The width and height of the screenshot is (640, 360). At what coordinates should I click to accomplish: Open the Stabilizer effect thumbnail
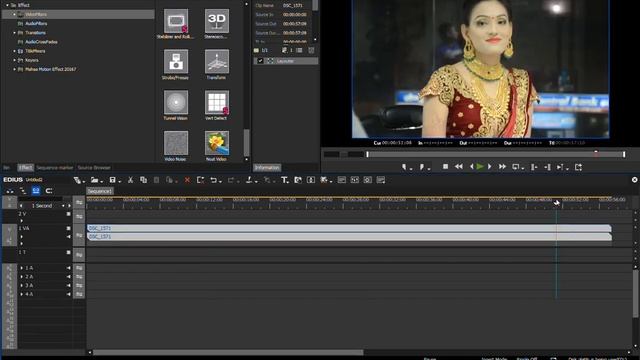click(176, 21)
